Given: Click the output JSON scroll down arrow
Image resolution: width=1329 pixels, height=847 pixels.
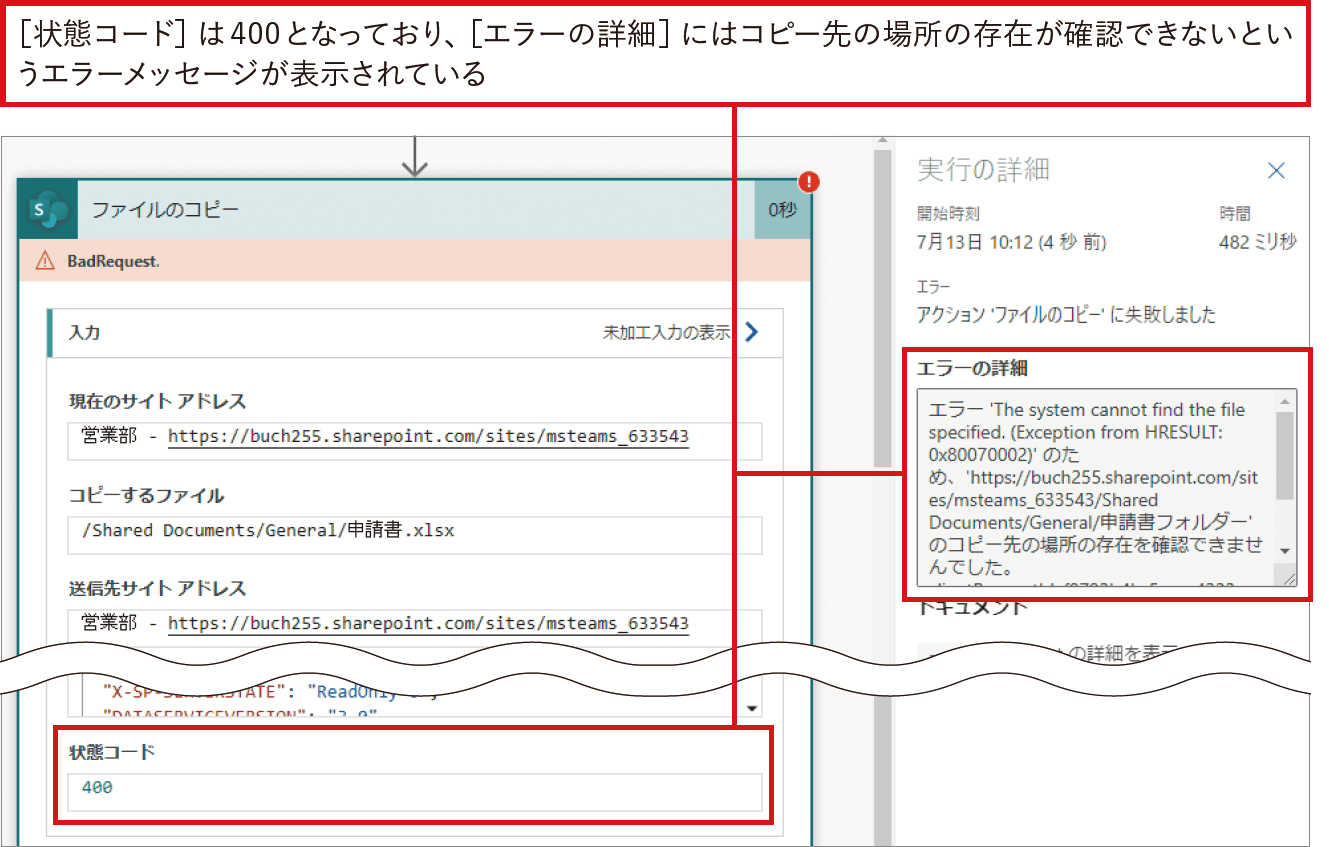Looking at the screenshot, I should 751,707.
